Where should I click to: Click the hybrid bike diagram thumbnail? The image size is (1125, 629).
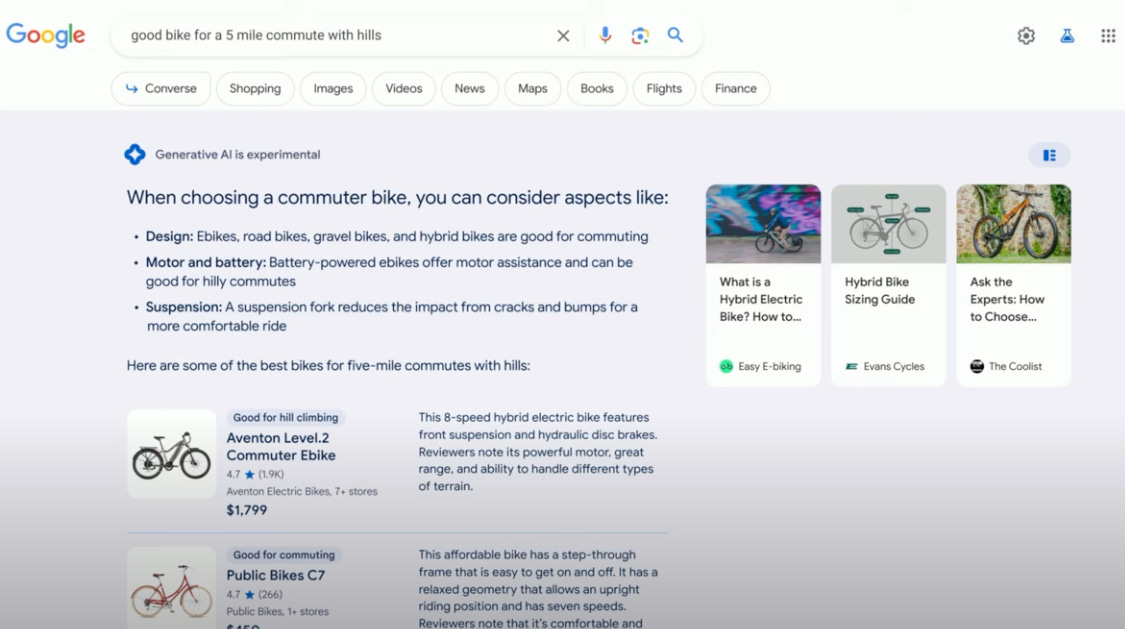(x=888, y=224)
